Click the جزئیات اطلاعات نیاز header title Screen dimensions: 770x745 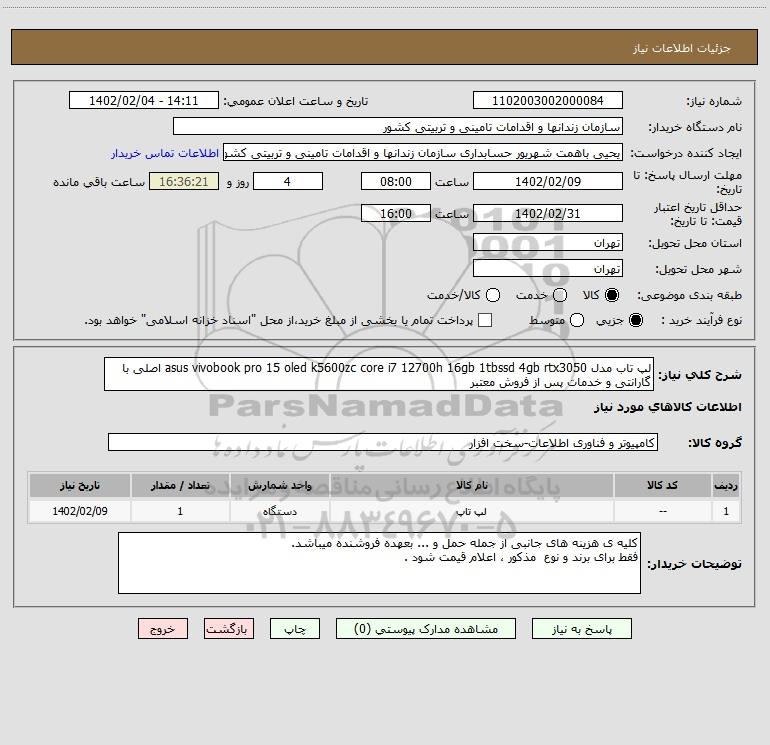click(x=682, y=48)
